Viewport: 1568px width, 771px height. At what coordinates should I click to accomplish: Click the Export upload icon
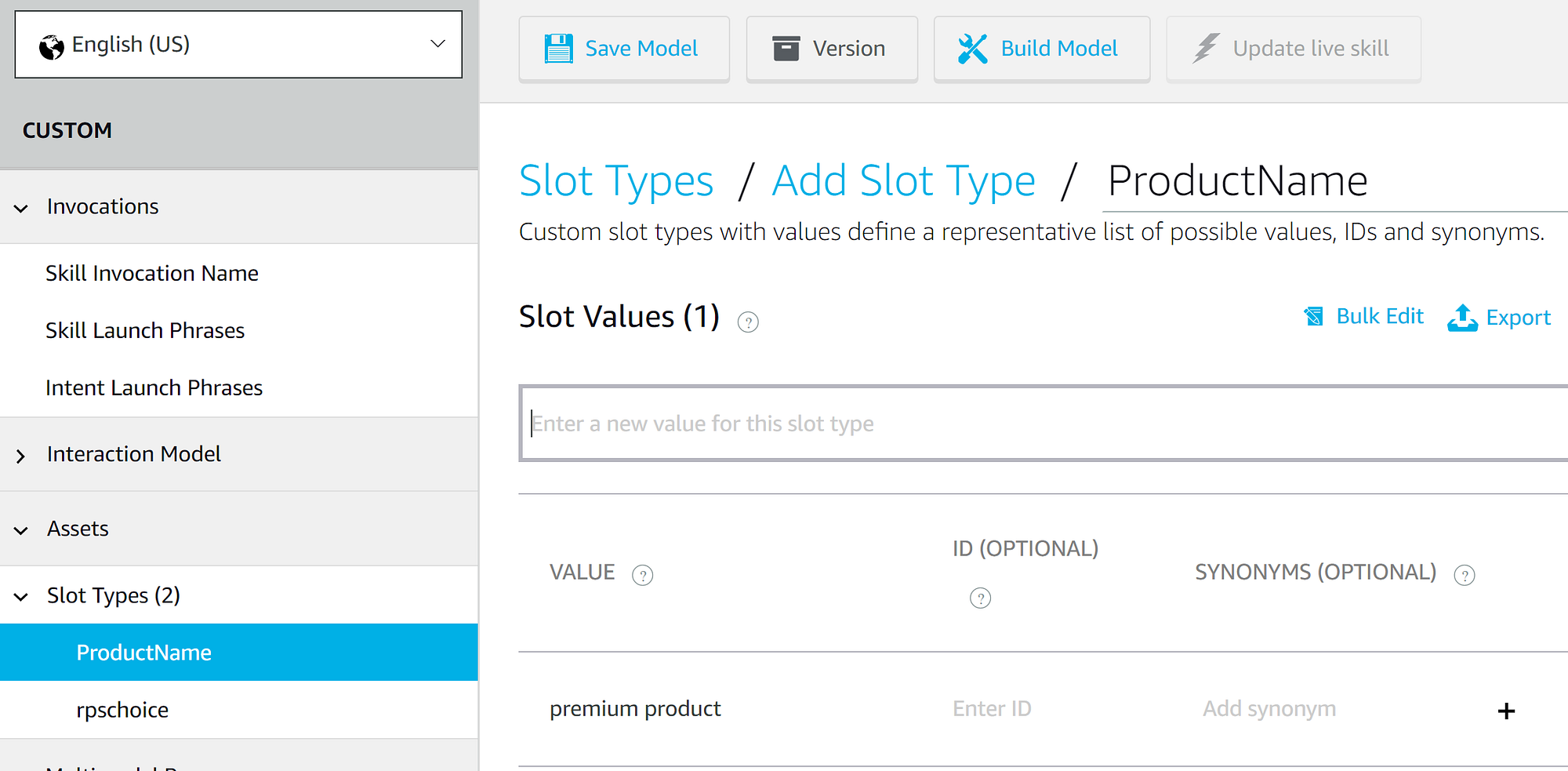(1462, 318)
